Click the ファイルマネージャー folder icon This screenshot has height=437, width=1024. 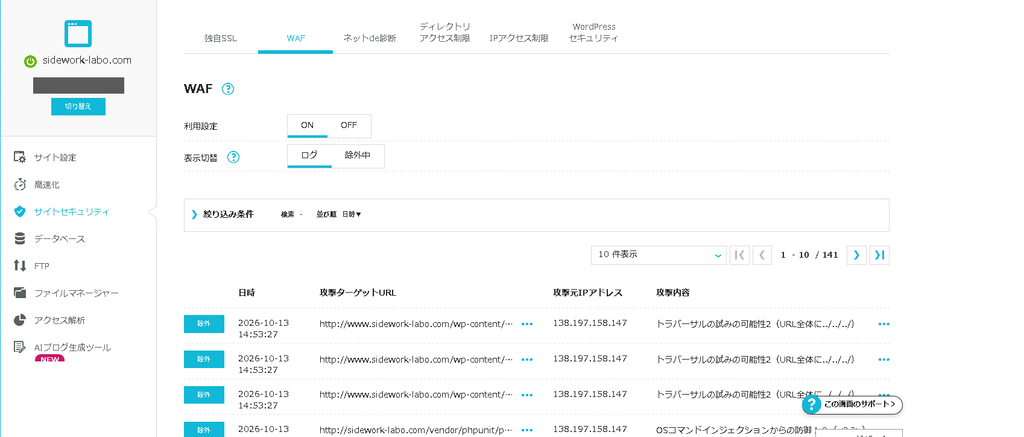(20, 293)
